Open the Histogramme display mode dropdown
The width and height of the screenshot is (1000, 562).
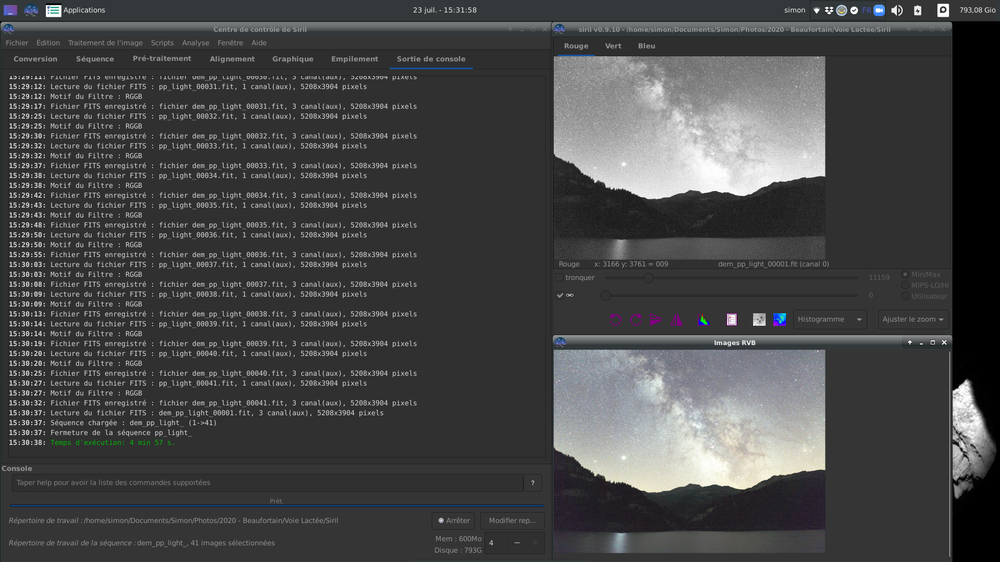pos(829,320)
